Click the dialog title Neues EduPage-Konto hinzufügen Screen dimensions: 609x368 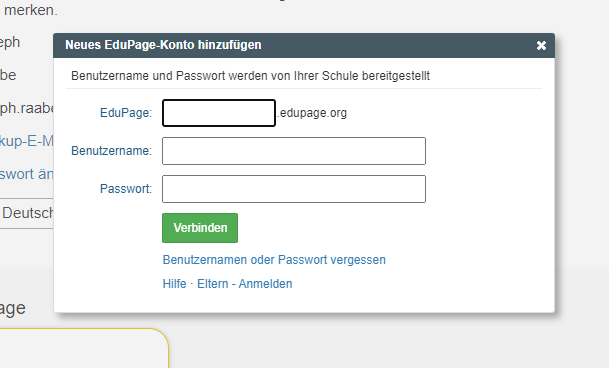163,45
